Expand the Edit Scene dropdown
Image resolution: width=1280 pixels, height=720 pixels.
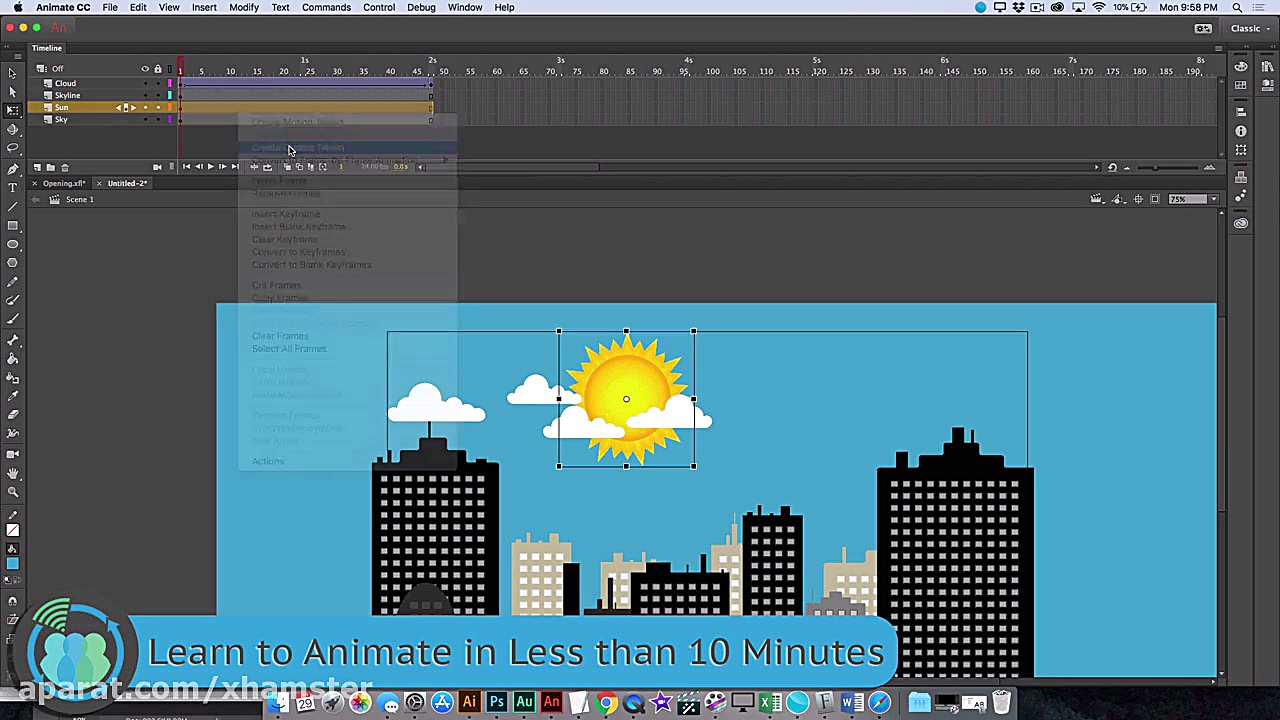point(1101,199)
